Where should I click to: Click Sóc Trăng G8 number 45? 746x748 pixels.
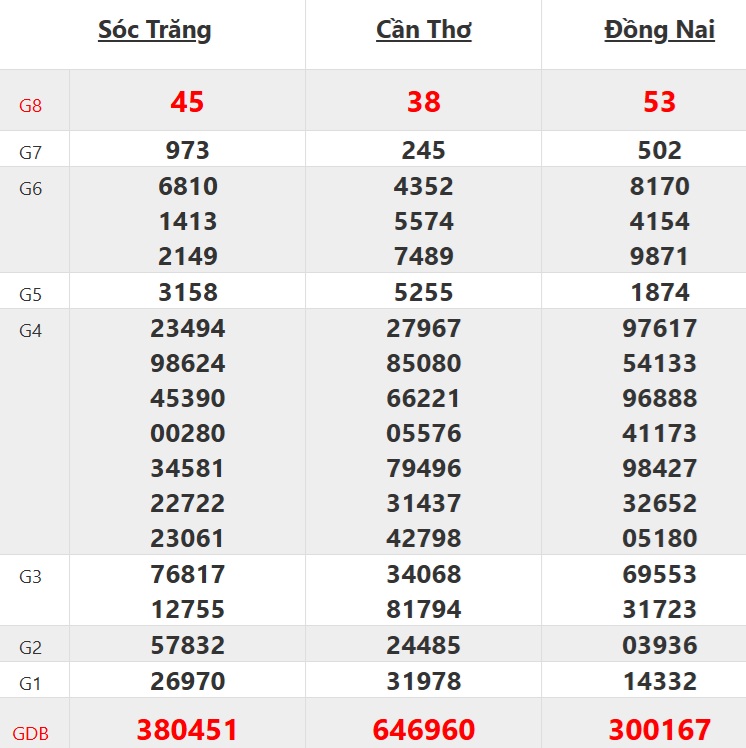[187, 101]
